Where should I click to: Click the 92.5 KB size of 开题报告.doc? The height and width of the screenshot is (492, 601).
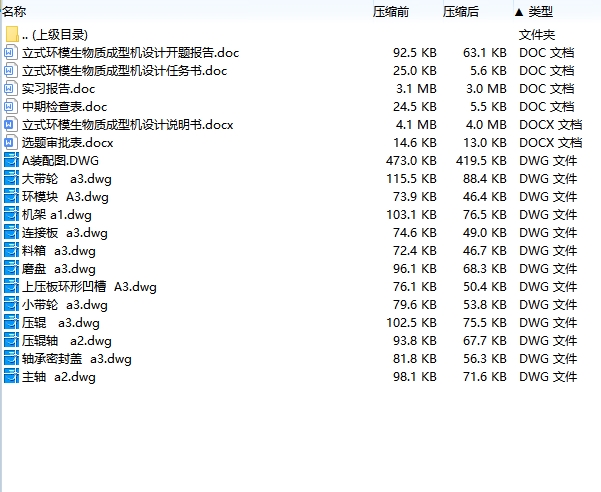pos(415,52)
